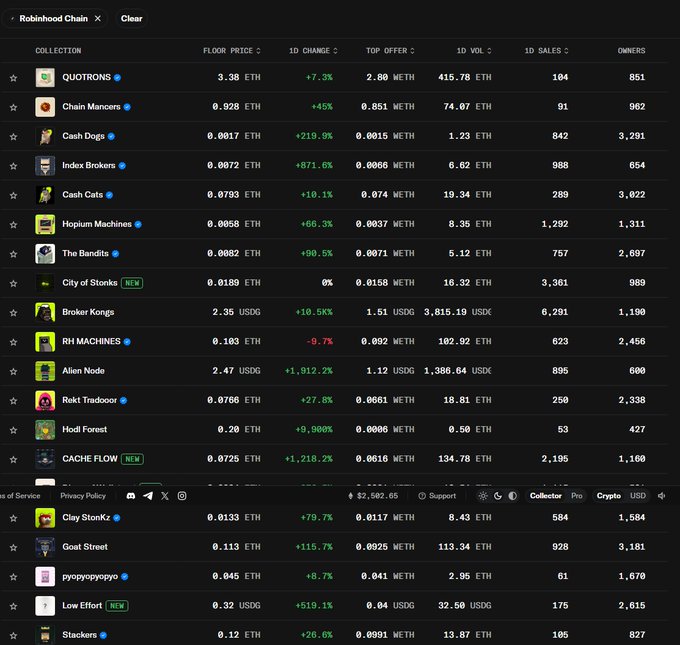Click the Collection column header
This screenshot has width=680, height=645.
58,51
